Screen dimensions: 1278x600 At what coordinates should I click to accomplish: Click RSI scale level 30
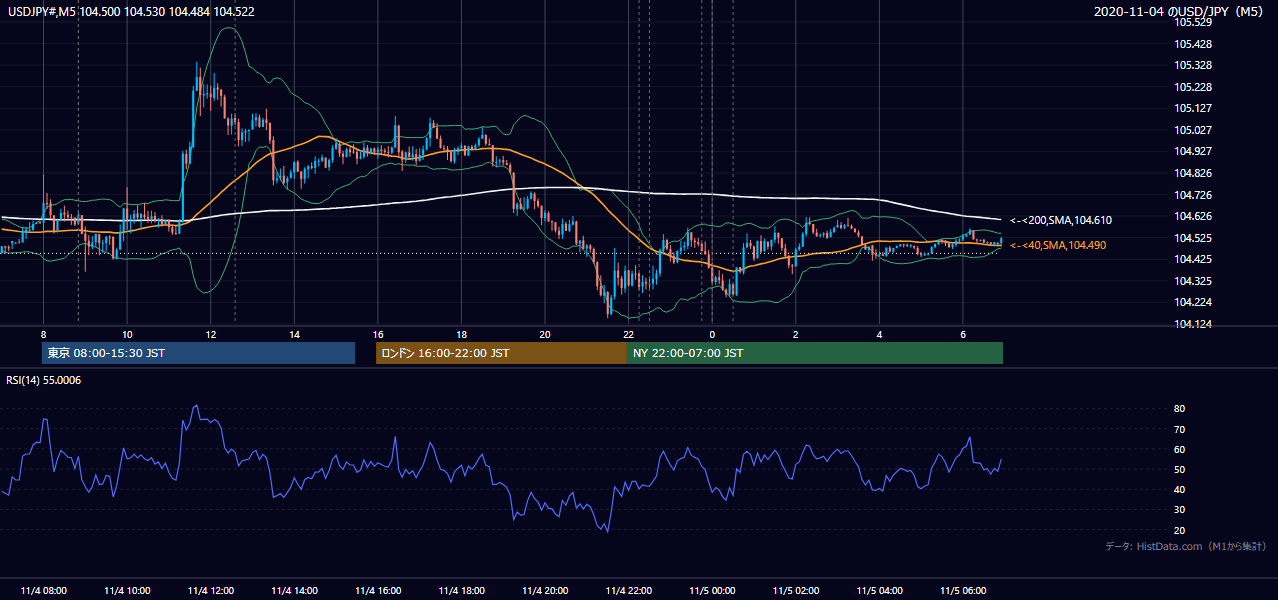pyautogui.click(x=1180, y=510)
